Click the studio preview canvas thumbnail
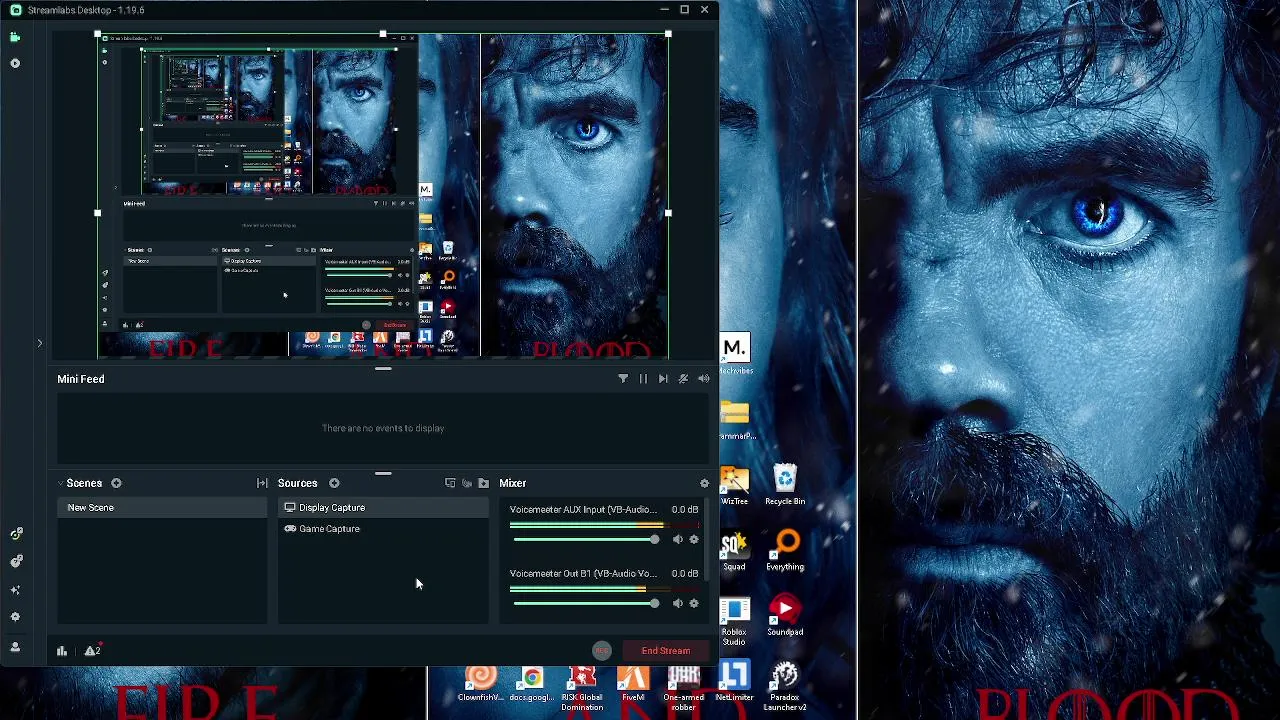Image resolution: width=1280 pixels, height=720 pixels. 383,195
